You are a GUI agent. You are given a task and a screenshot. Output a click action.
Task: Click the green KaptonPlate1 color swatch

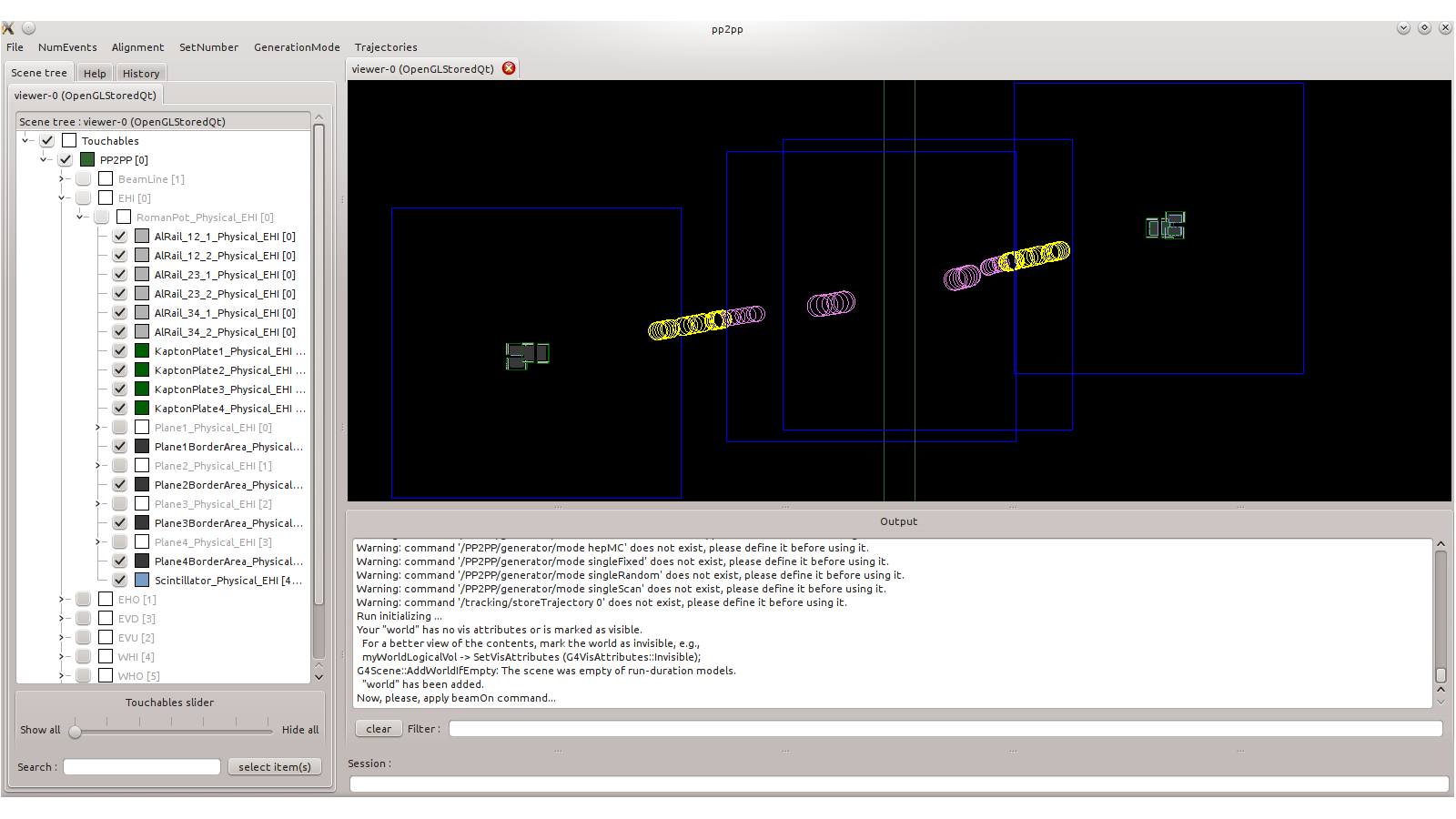click(142, 351)
